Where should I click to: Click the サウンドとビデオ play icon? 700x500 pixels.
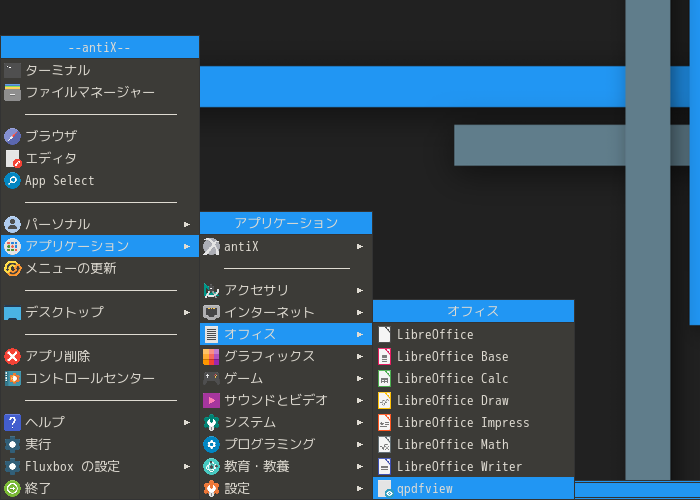click(x=211, y=400)
